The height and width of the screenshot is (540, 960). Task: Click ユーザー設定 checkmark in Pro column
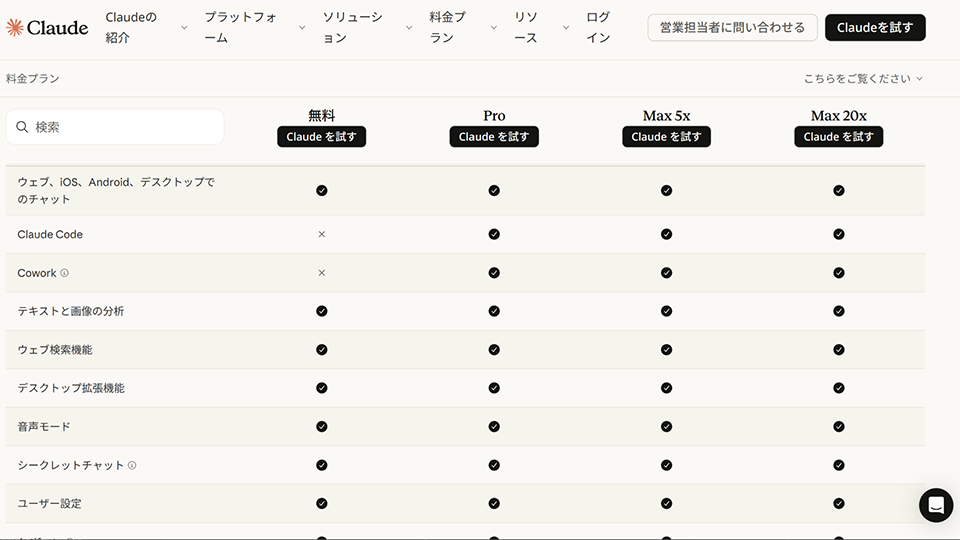[494, 503]
